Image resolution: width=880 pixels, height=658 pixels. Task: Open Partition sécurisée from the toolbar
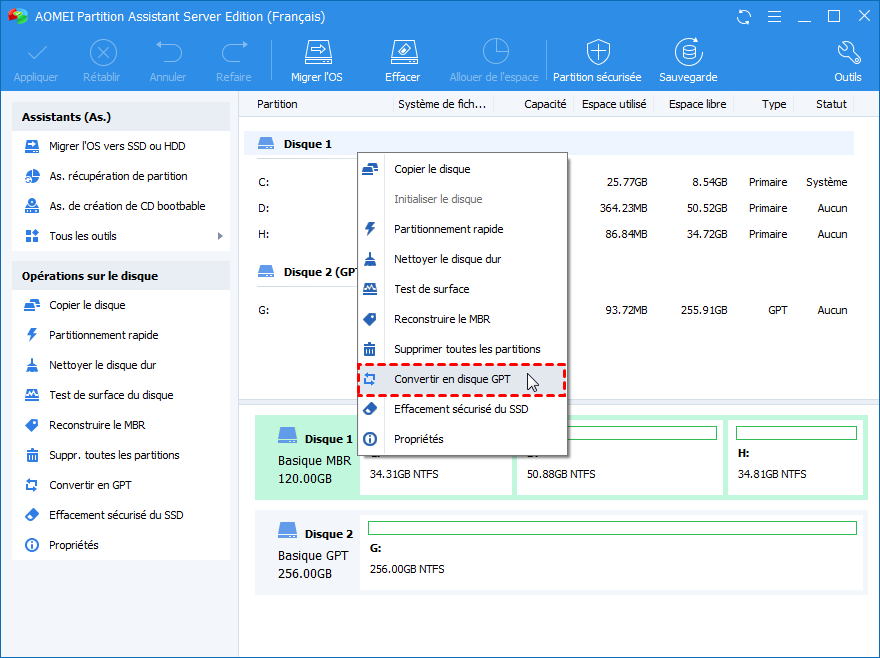(598, 52)
